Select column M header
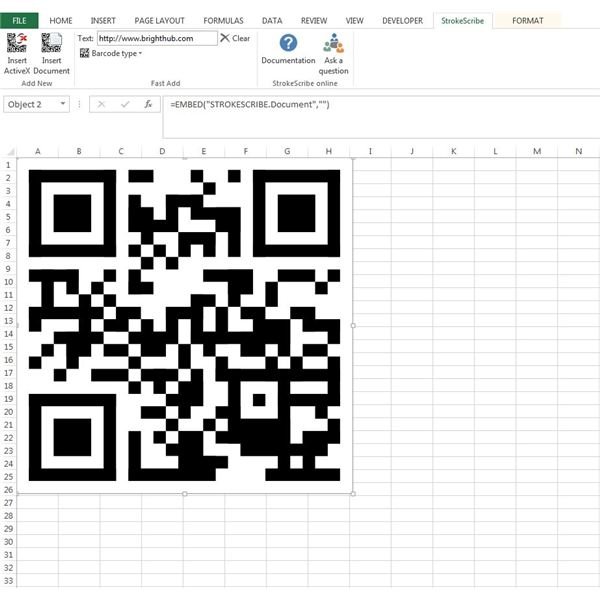The width and height of the screenshot is (600, 592). (537, 151)
